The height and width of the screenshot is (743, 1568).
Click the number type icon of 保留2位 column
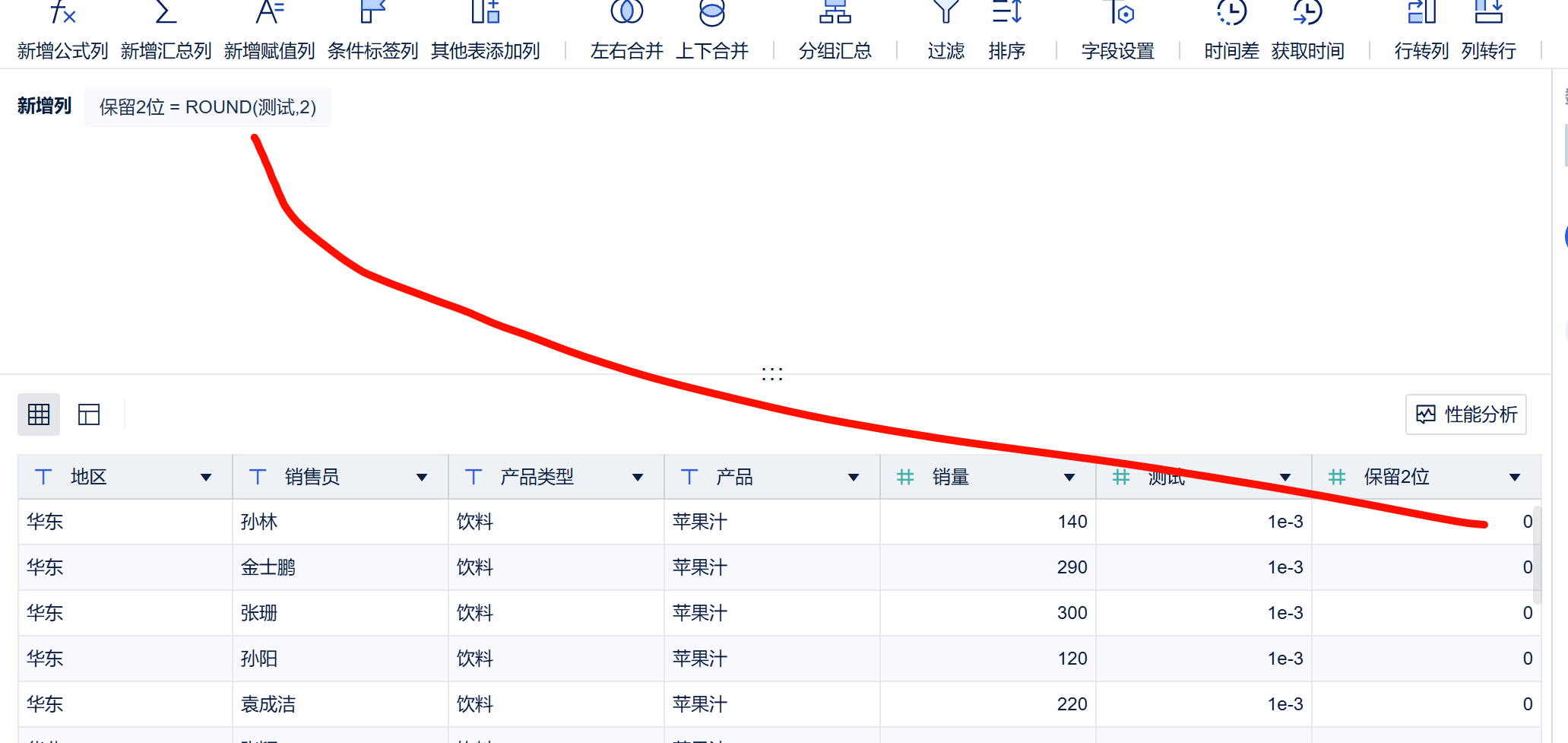pyautogui.click(x=1337, y=477)
